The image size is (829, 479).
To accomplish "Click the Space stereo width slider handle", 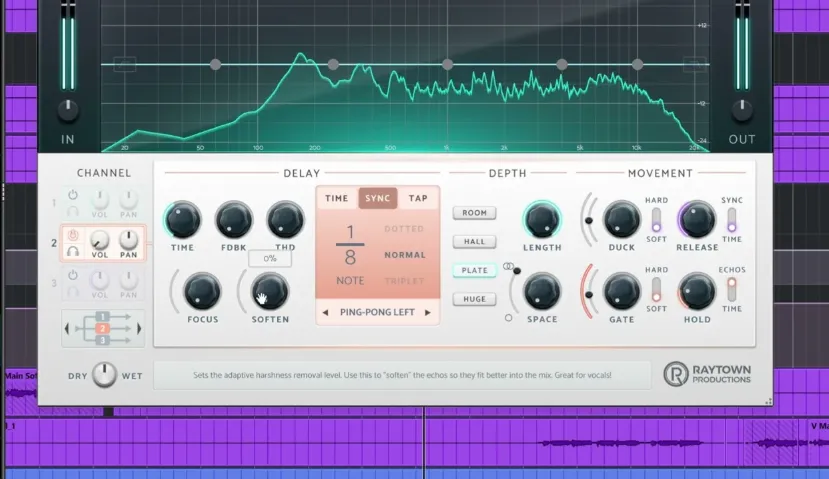I will click(517, 271).
